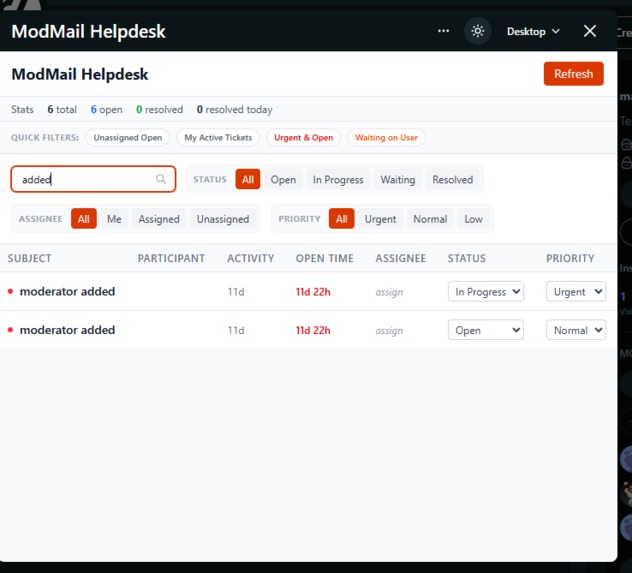The height and width of the screenshot is (573, 632).
Task: Open the Desktop view dropdown
Action: [x=533, y=31]
